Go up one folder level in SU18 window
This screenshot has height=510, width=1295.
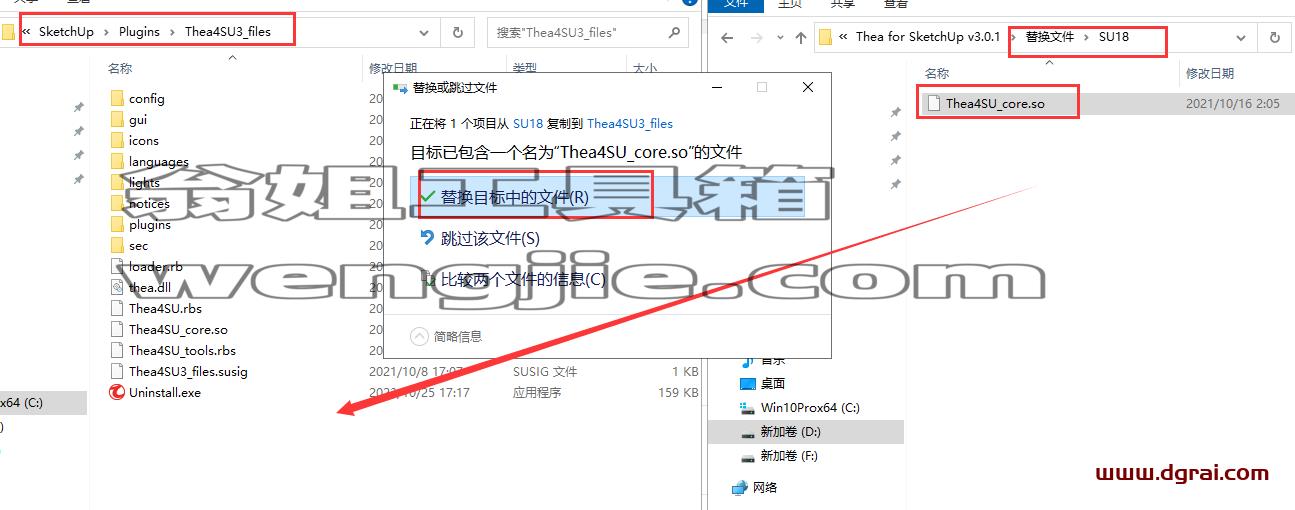[x=801, y=38]
